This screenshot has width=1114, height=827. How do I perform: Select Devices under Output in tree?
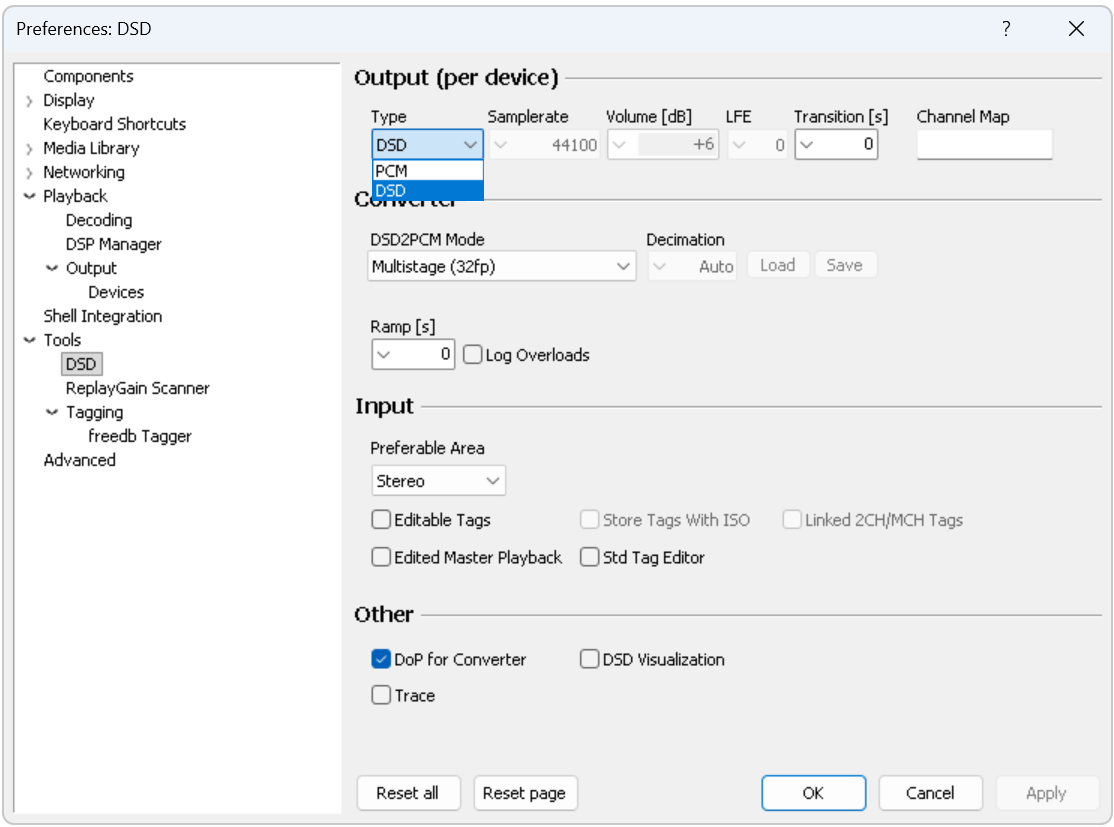tap(116, 292)
